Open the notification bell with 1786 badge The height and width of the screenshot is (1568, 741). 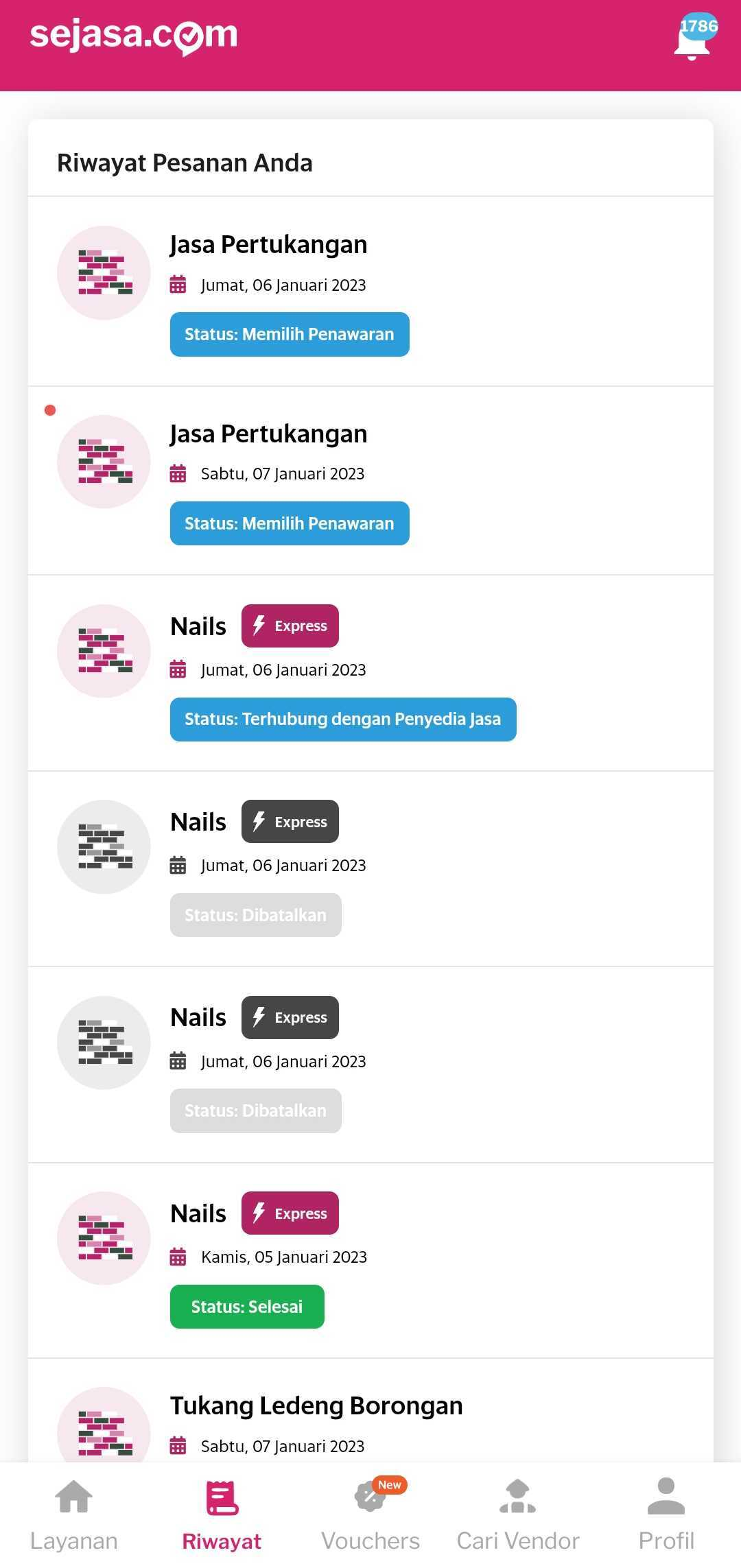point(692,39)
